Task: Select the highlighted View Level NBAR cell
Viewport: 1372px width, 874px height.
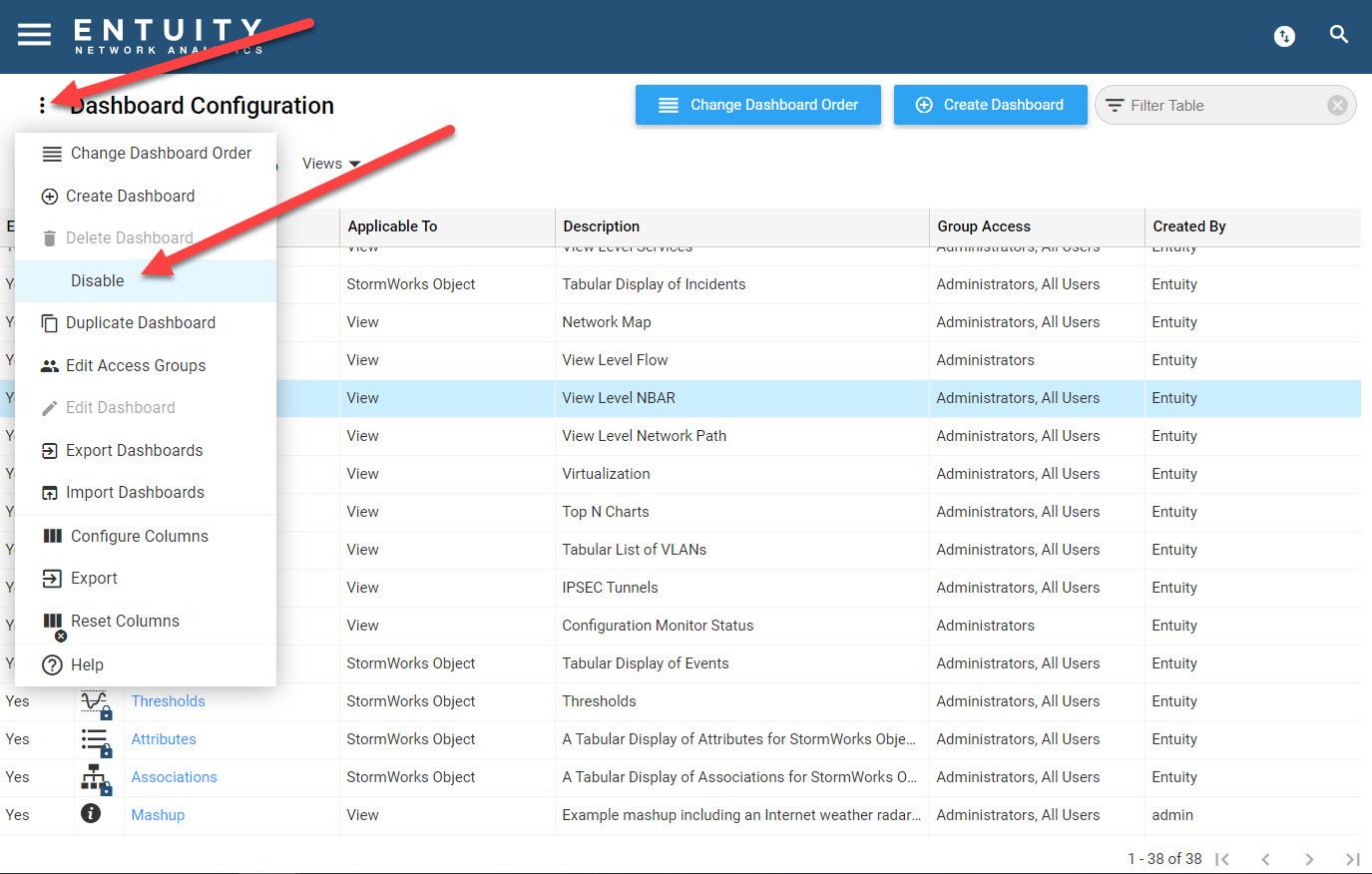Action: point(741,398)
